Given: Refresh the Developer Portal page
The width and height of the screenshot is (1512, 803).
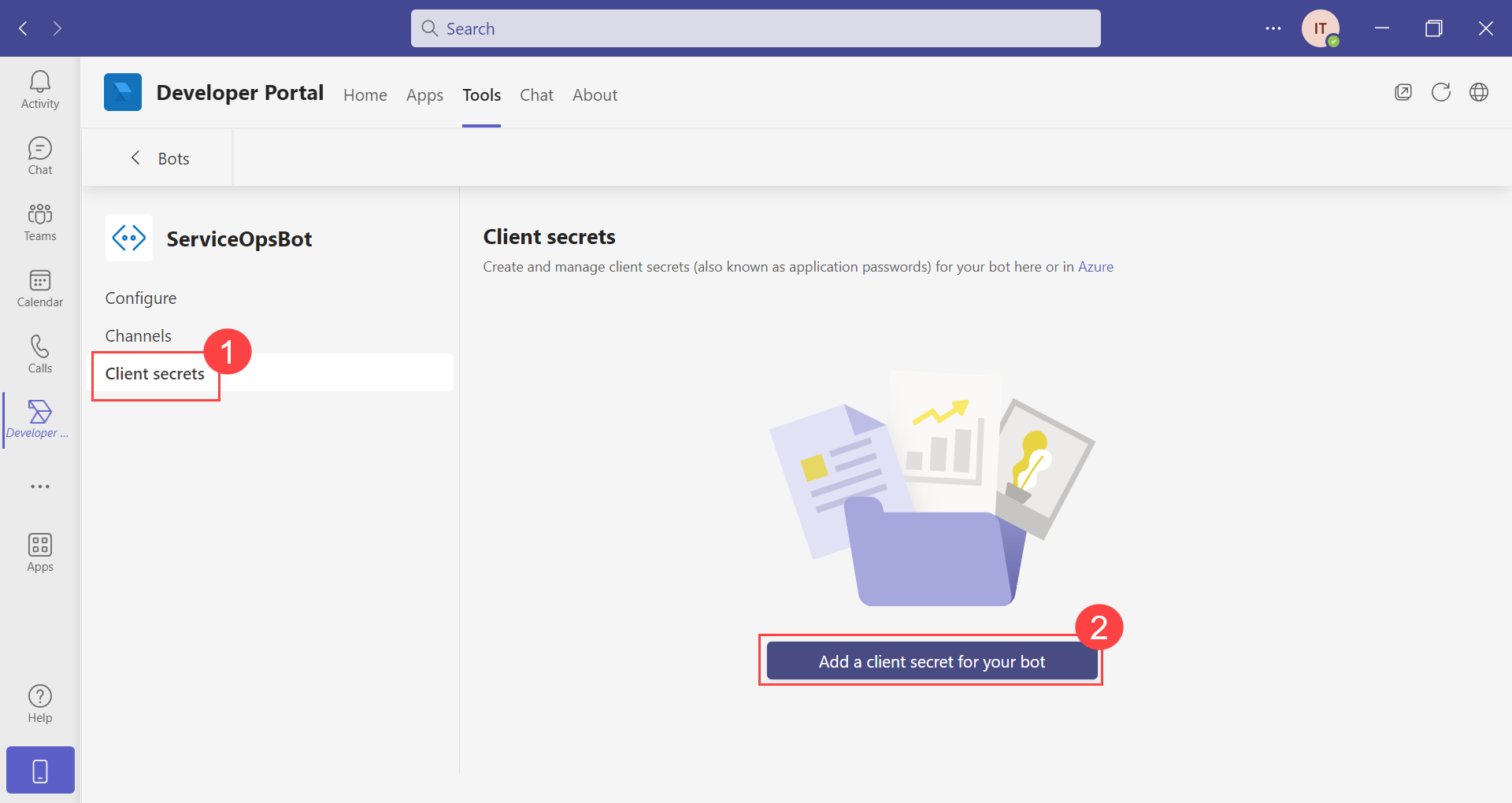Looking at the screenshot, I should [1441, 92].
